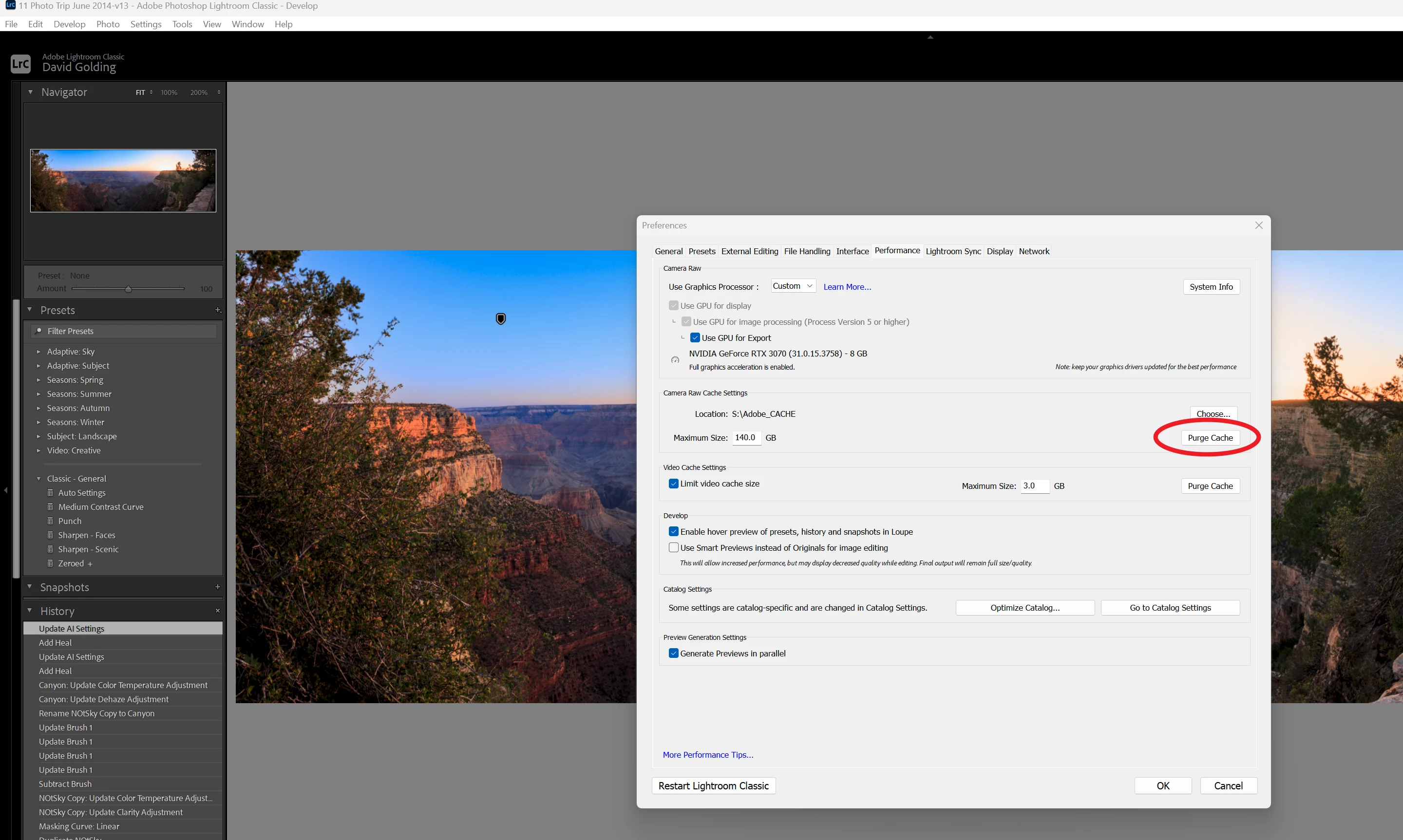Click the add snapshot plus icon
This screenshot has width=1403, height=840.
pyautogui.click(x=217, y=587)
